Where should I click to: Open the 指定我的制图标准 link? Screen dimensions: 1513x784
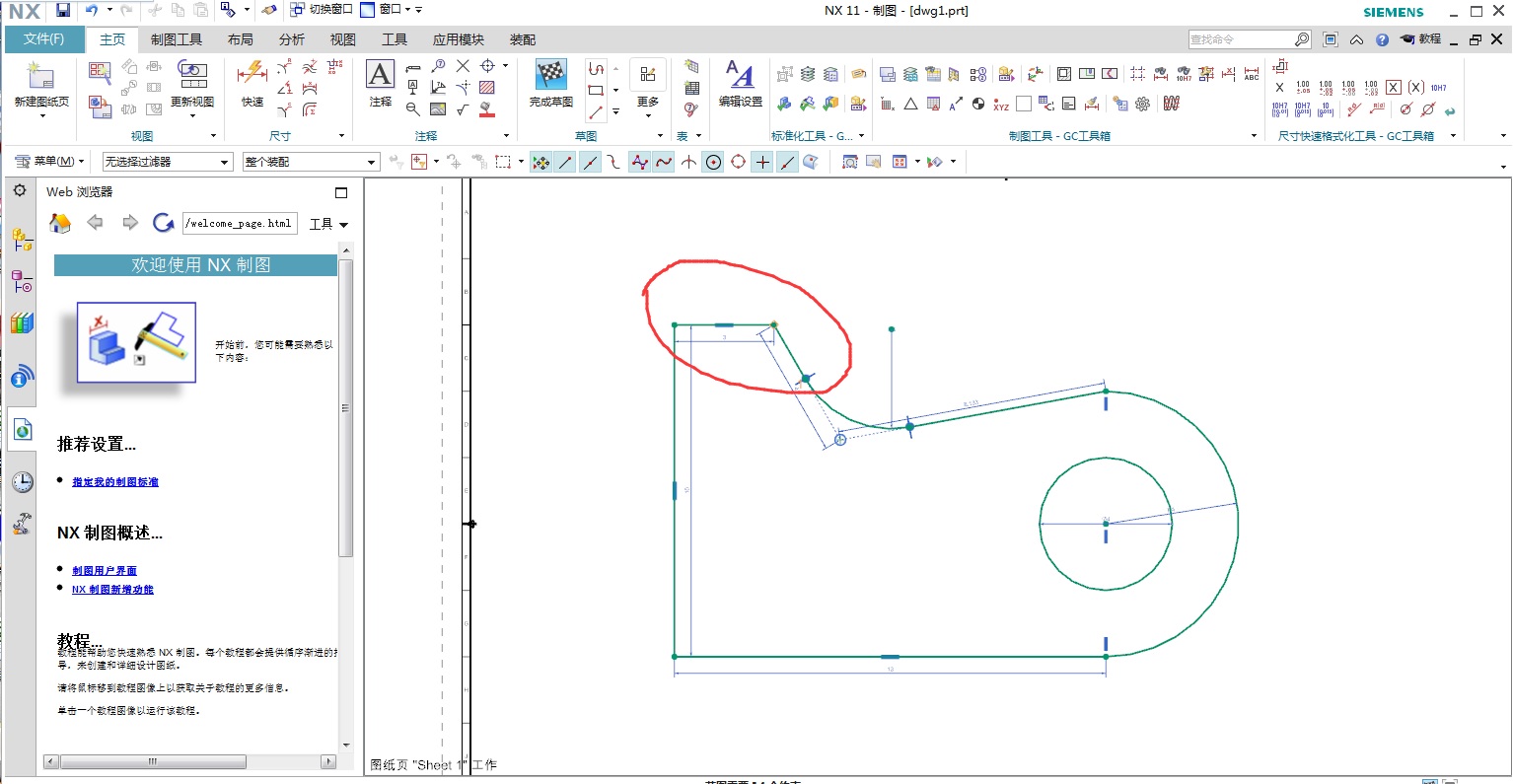115,482
